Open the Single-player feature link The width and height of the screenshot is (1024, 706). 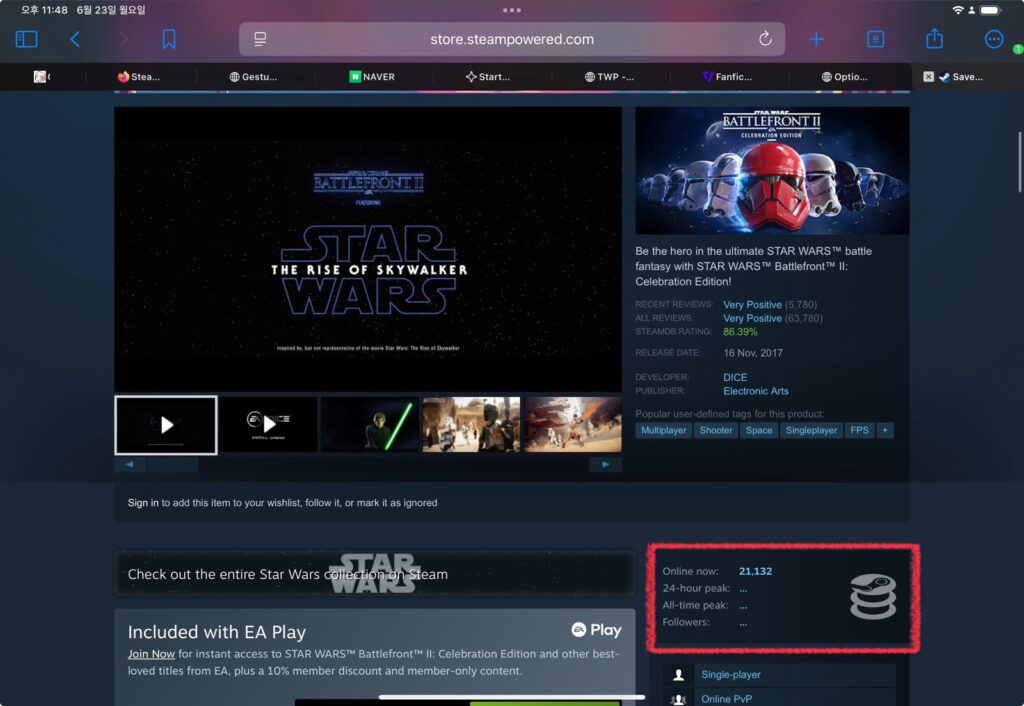coord(731,674)
